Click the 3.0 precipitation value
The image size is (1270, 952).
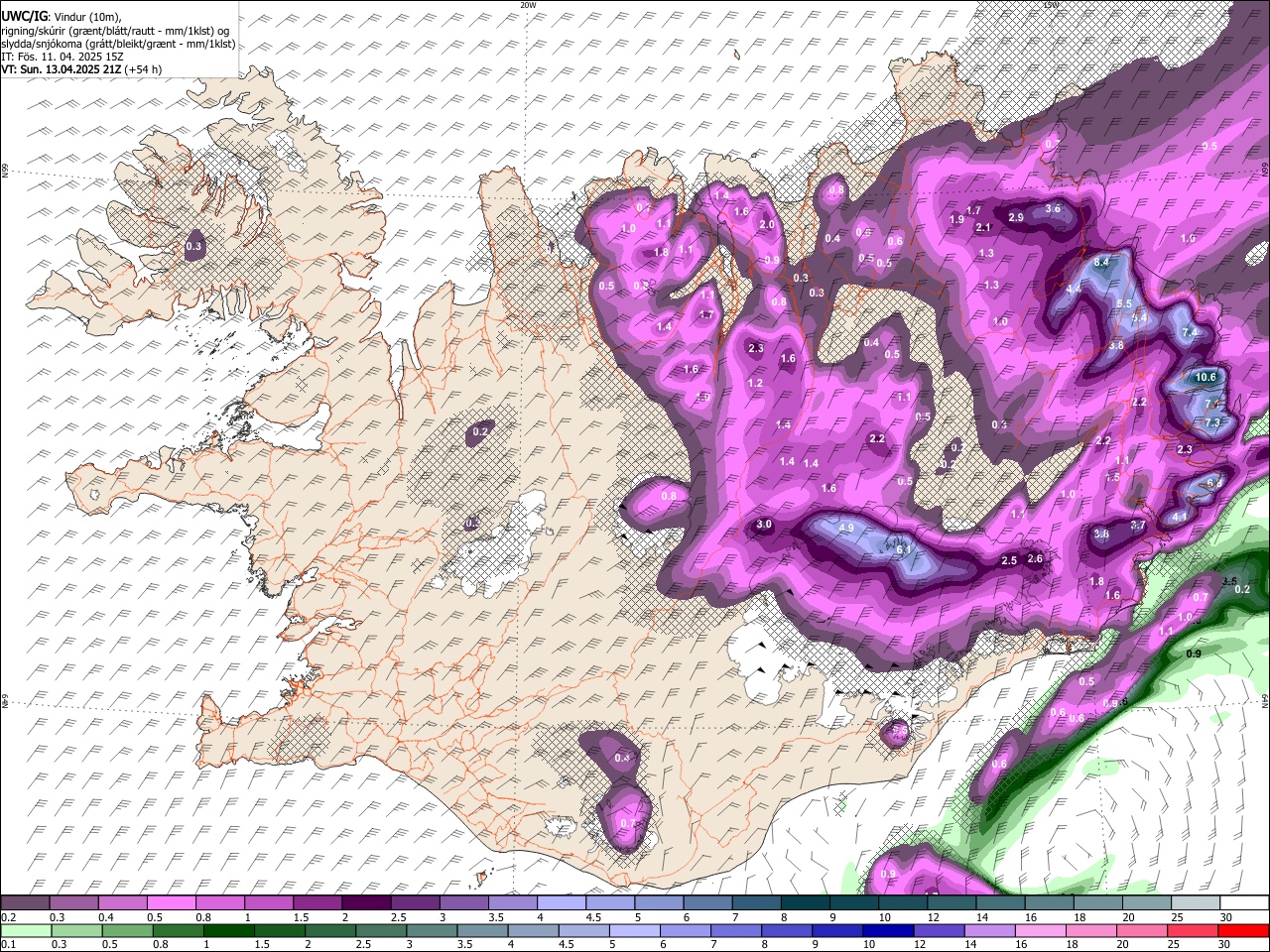click(764, 525)
